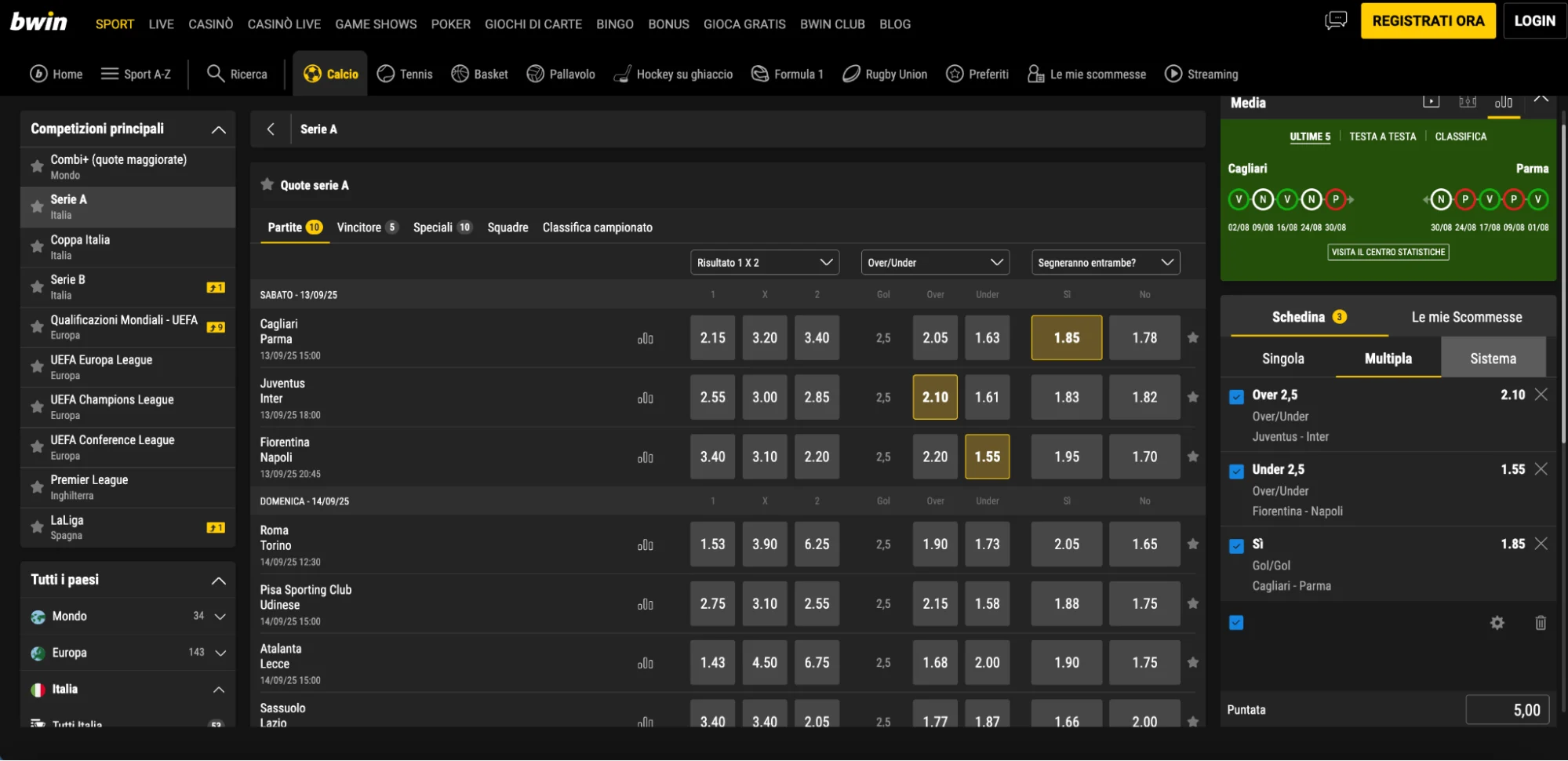Click the Ricerca search magnifier icon
Screen dimensions: 1568x761
click(215, 74)
